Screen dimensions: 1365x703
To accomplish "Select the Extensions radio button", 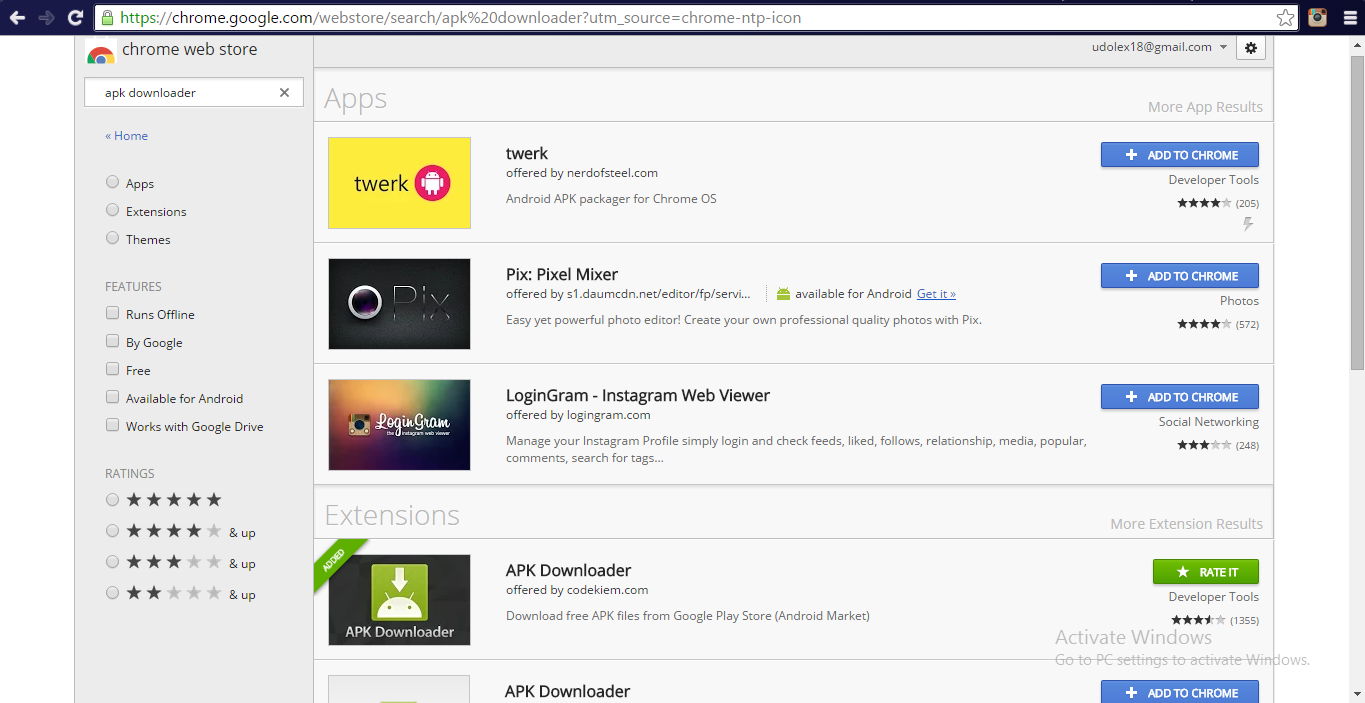I will click(112, 210).
